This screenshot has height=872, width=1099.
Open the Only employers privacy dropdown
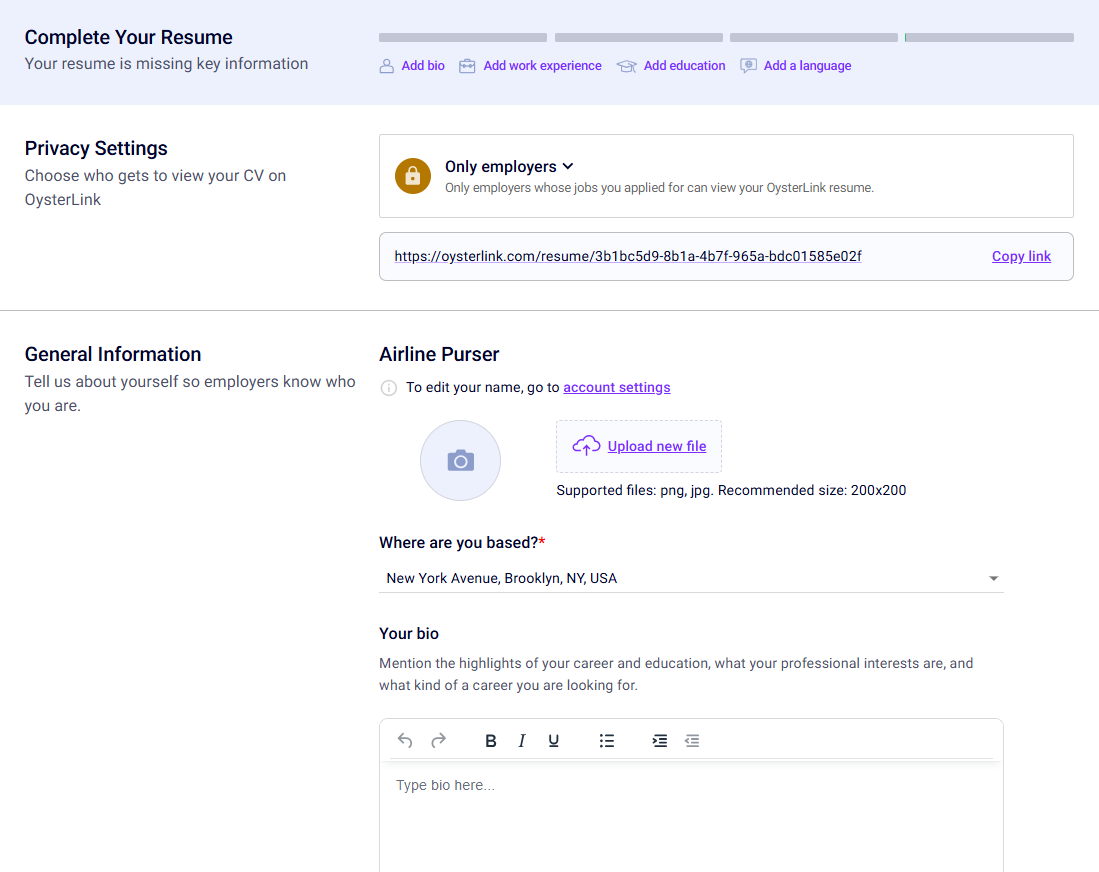tap(510, 166)
